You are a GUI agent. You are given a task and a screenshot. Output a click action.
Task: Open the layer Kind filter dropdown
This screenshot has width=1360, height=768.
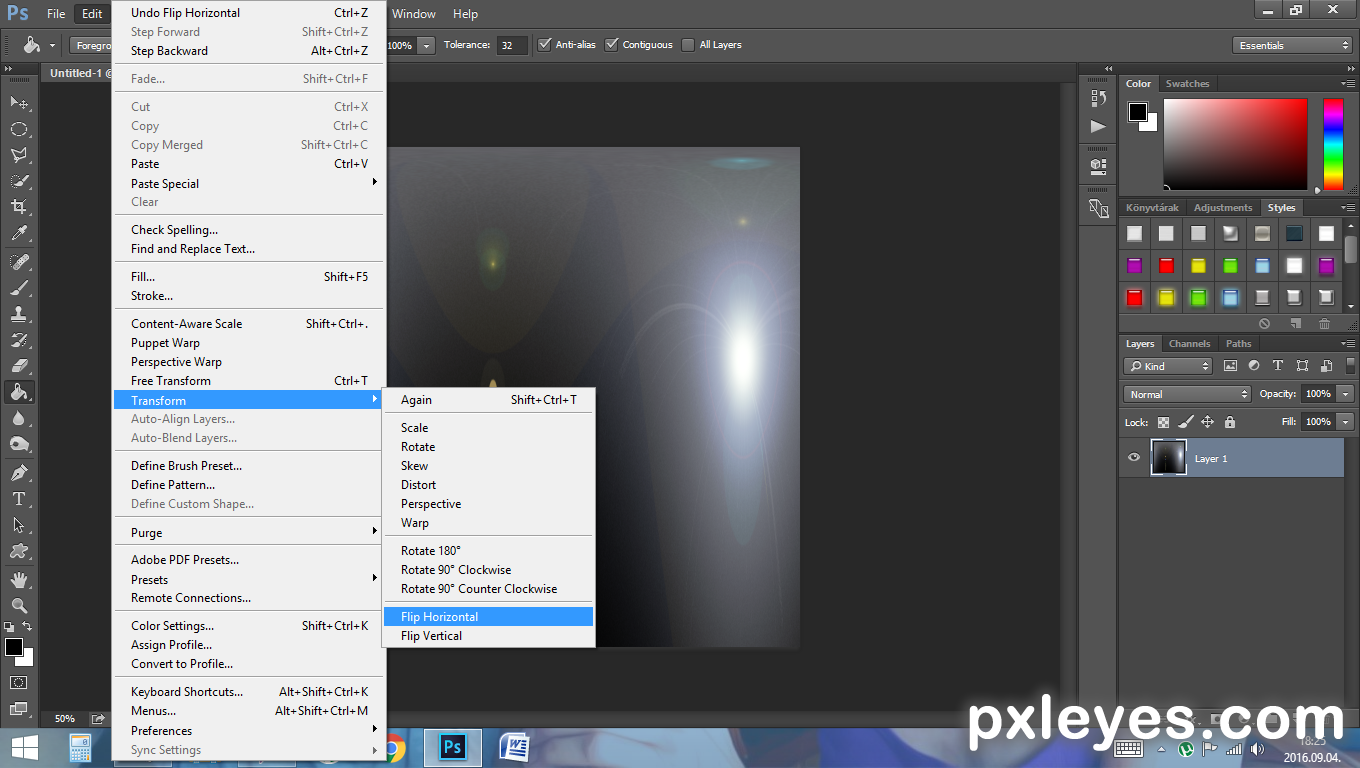pyautogui.click(x=1168, y=366)
